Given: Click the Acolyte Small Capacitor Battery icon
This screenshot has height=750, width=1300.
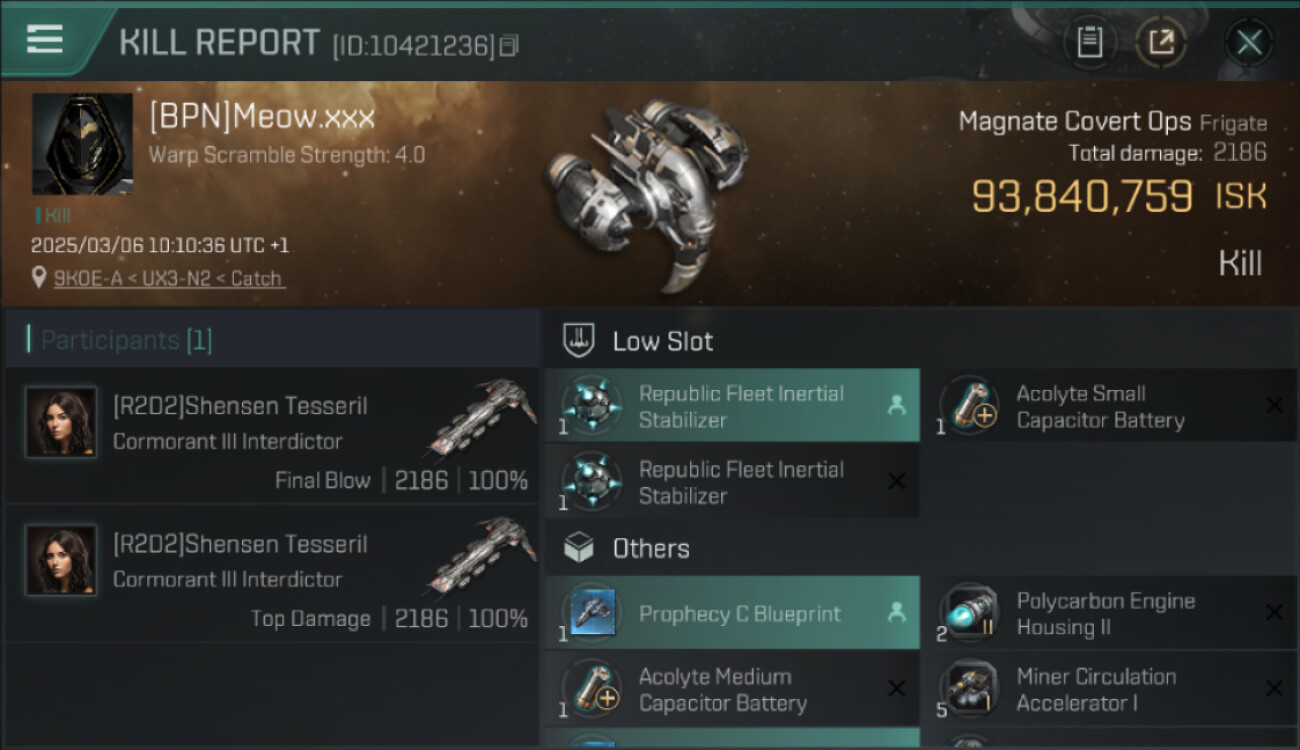Looking at the screenshot, I should pyautogui.click(x=969, y=406).
